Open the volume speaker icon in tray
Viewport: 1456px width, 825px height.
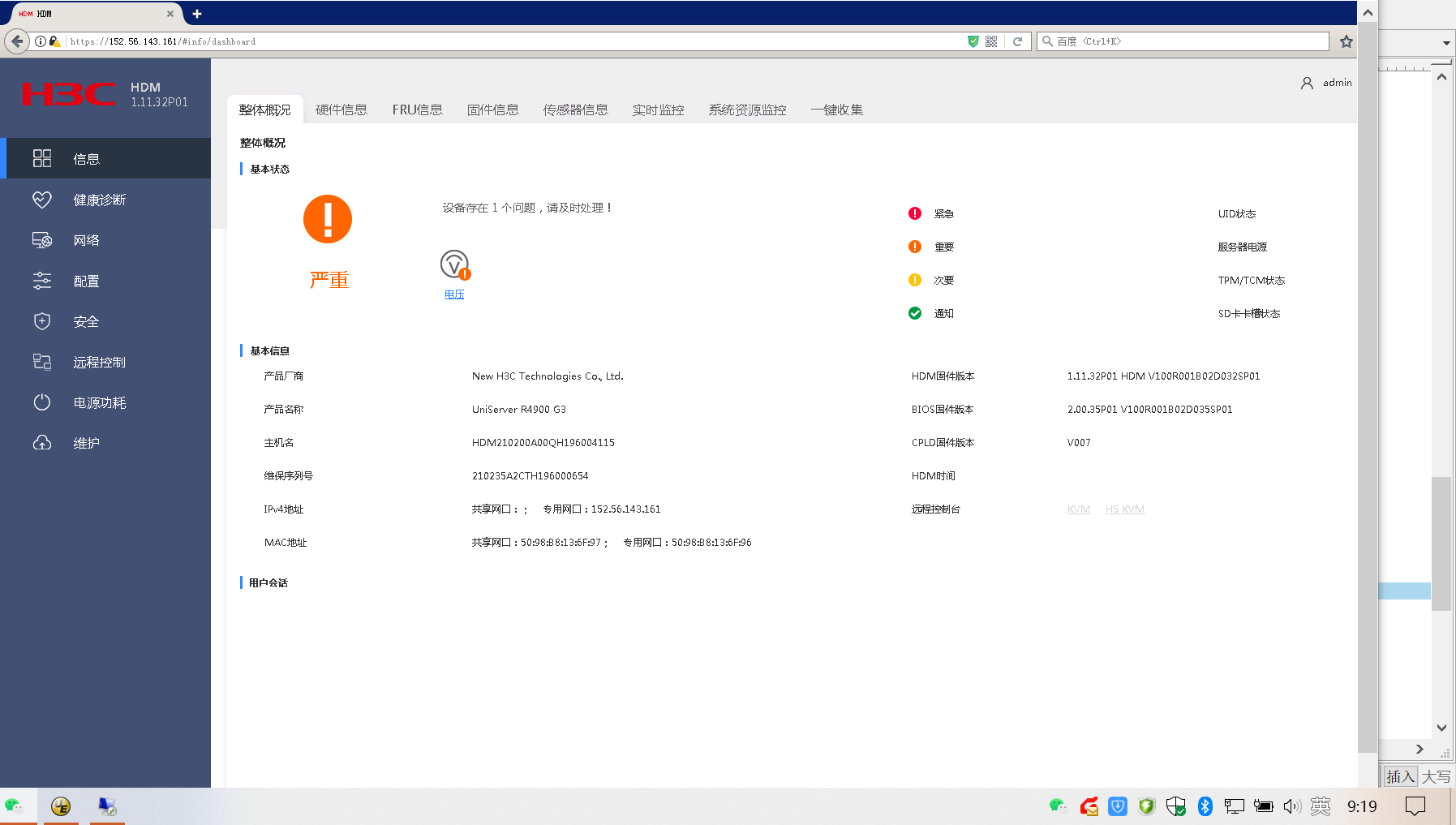click(1292, 806)
